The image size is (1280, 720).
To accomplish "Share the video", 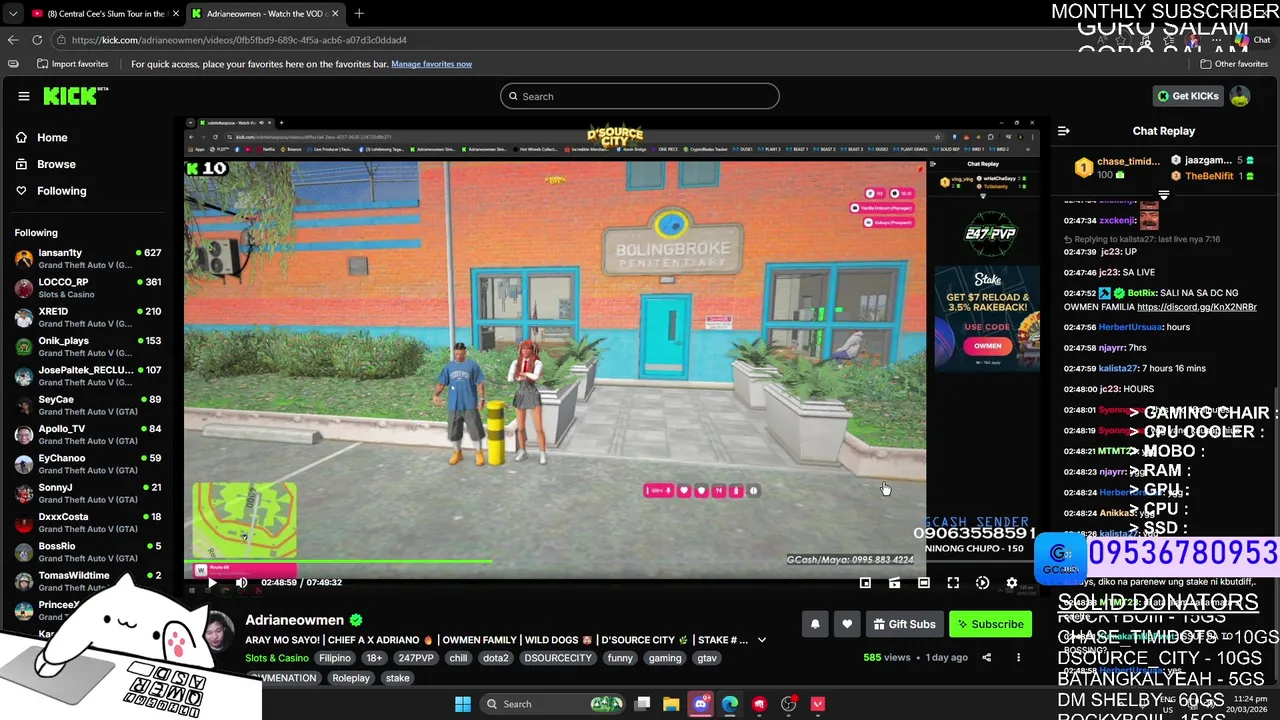I will 986,657.
